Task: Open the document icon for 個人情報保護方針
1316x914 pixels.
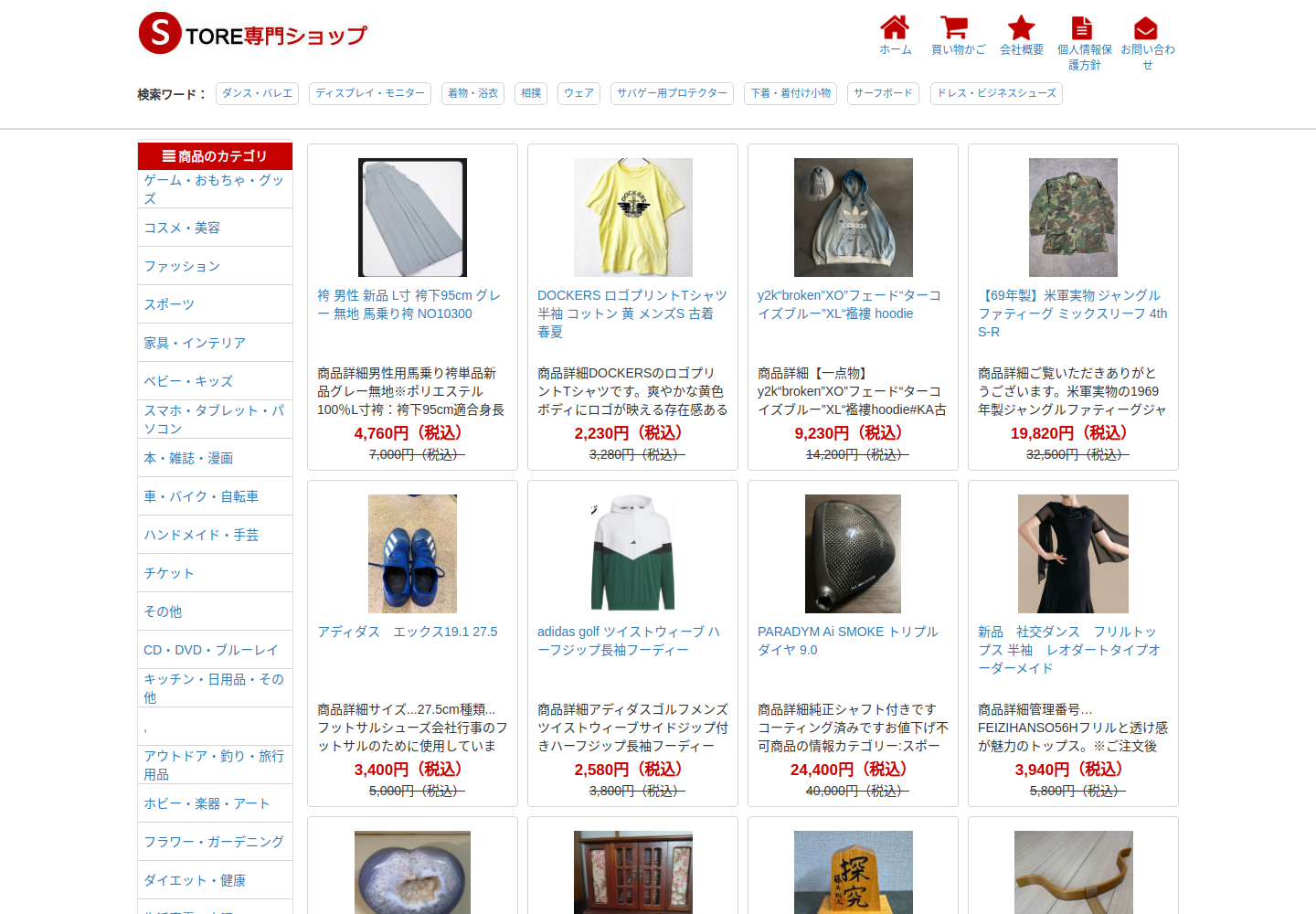Action: [x=1082, y=27]
